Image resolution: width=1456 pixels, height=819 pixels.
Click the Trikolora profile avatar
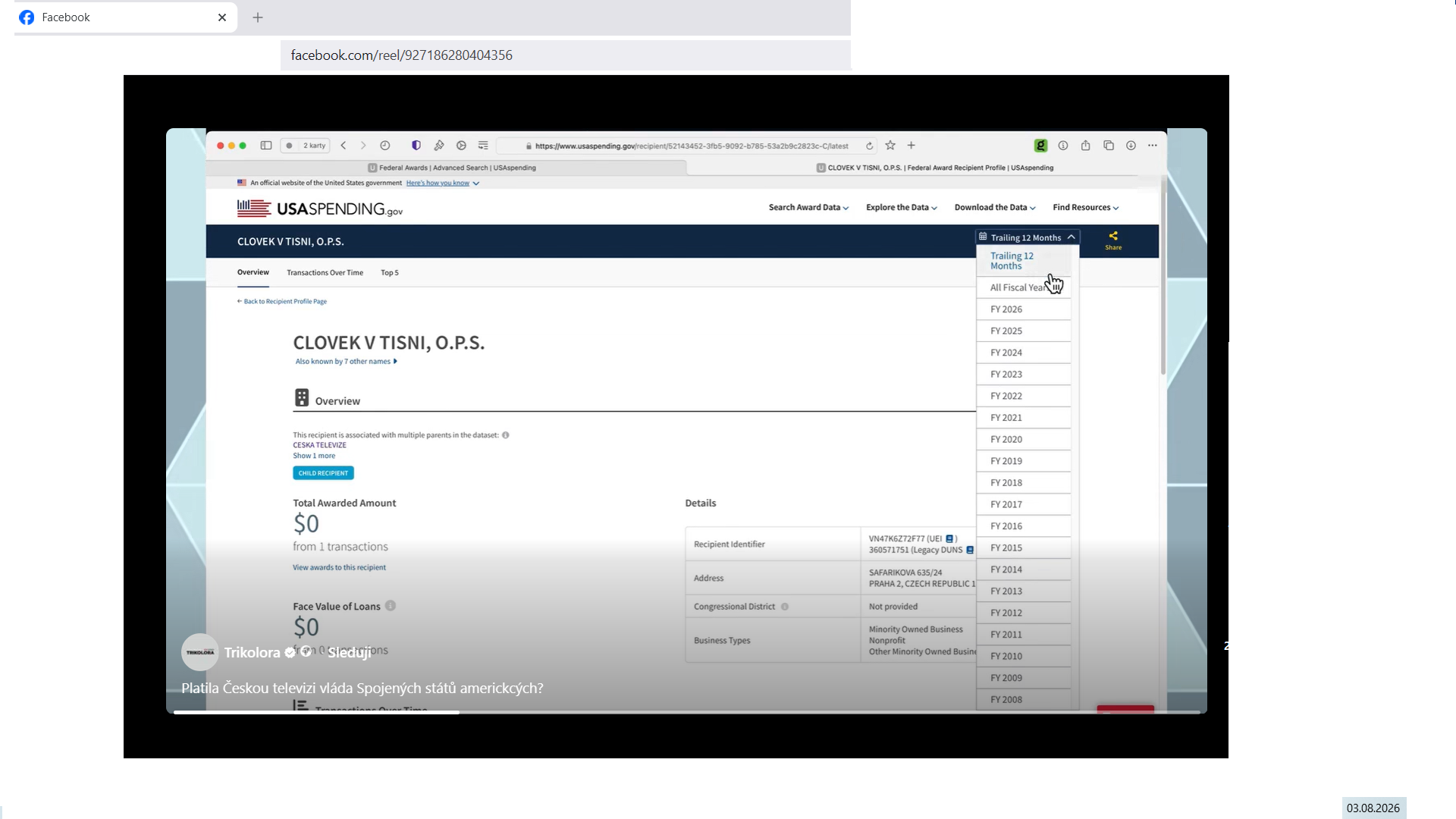[200, 652]
